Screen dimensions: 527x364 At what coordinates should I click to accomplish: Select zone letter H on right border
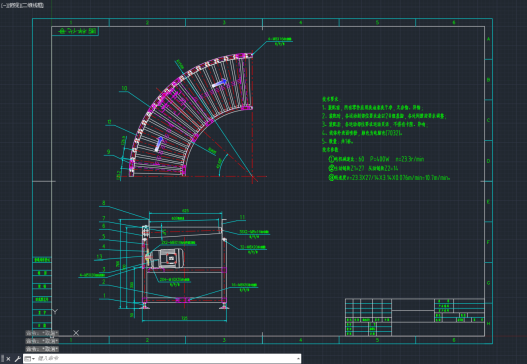tap(489, 323)
